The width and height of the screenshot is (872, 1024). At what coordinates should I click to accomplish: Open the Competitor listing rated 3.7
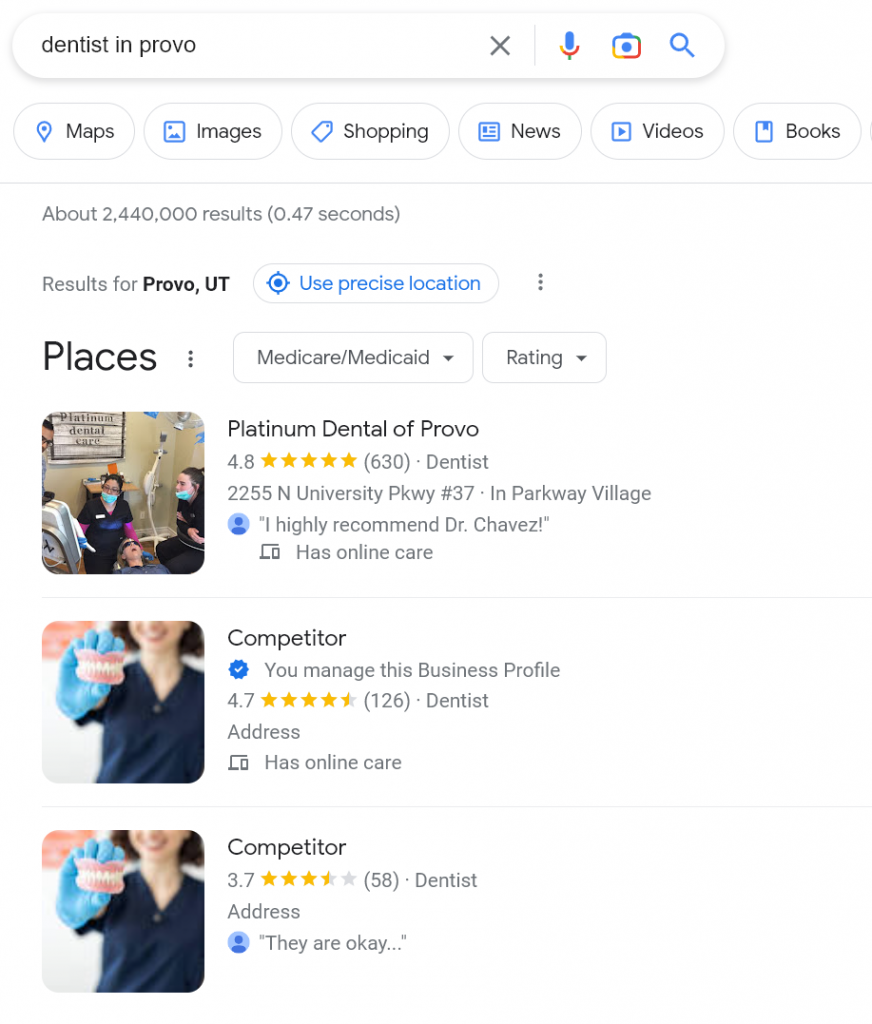tap(287, 847)
